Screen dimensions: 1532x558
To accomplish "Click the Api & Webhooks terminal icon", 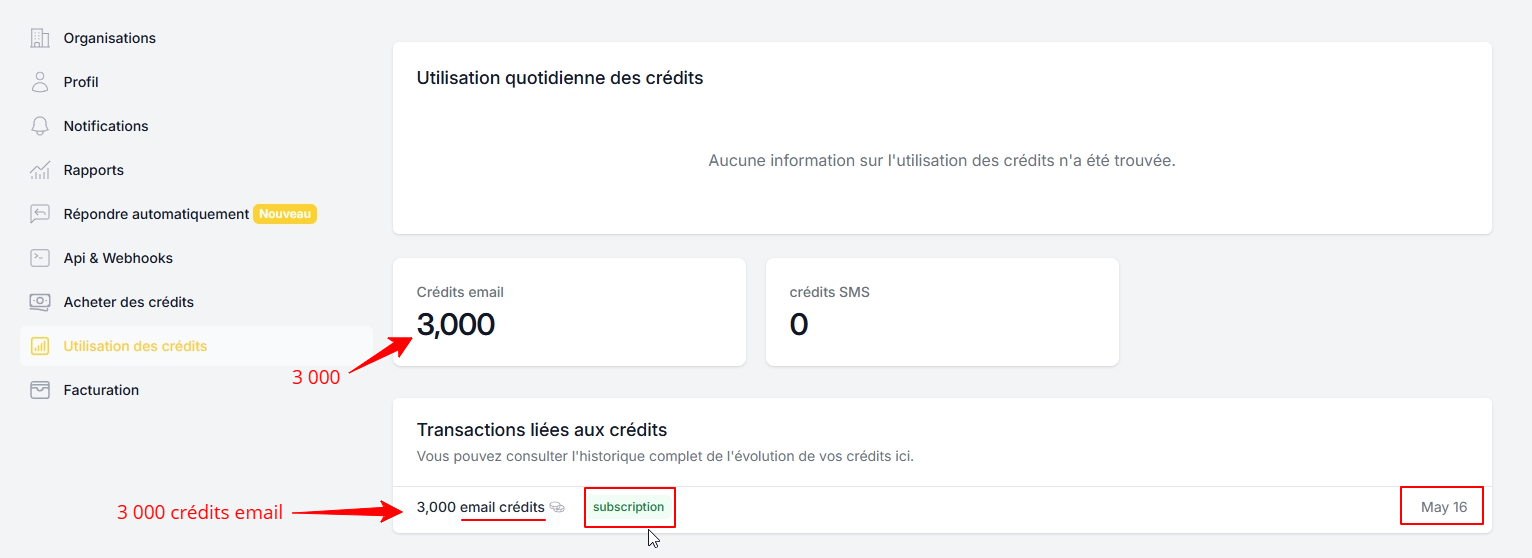I will point(40,258).
